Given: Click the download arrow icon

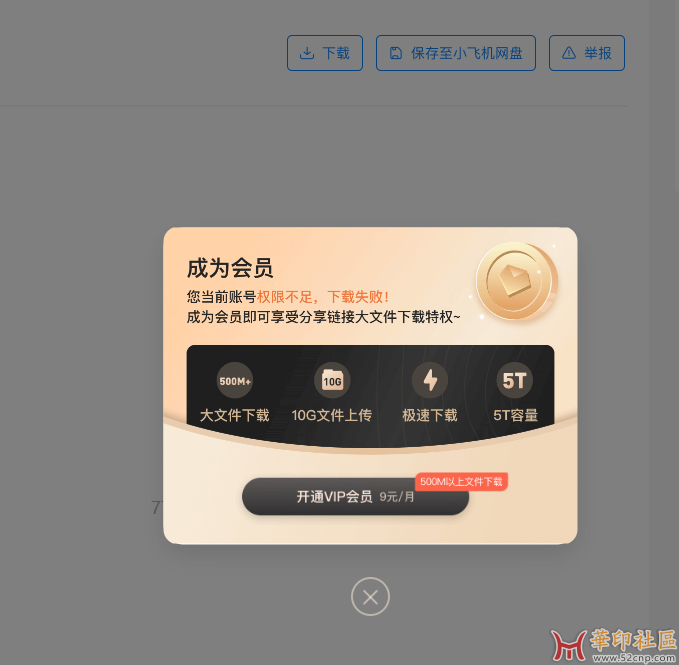Looking at the screenshot, I should (x=307, y=53).
